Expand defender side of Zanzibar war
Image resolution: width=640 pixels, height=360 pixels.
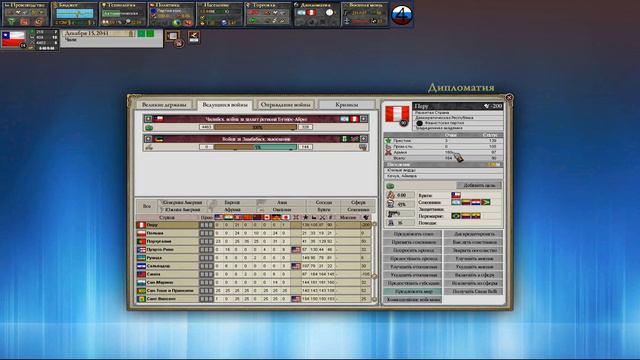pyautogui.click(x=363, y=139)
